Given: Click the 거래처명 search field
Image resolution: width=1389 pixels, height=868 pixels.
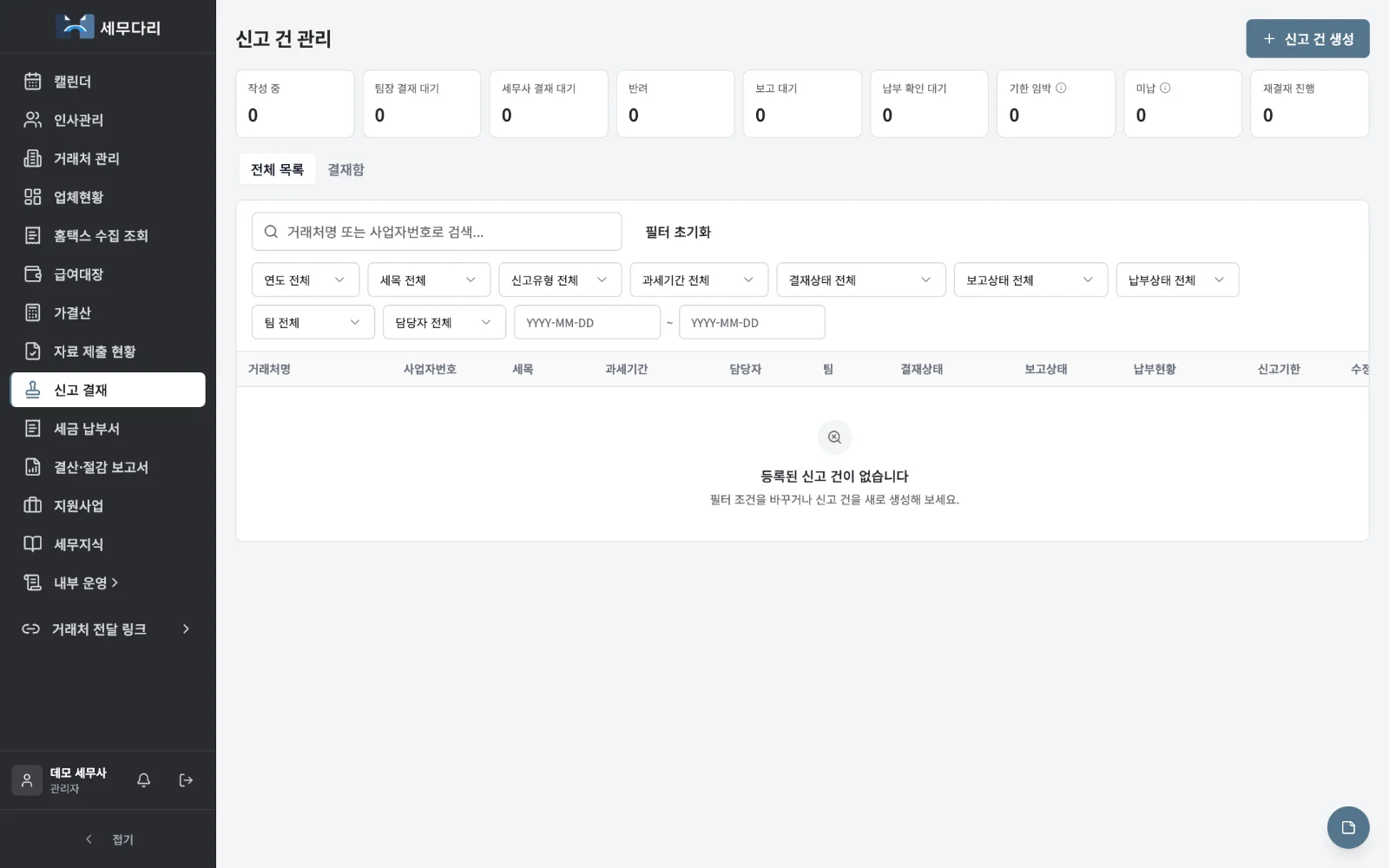Looking at the screenshot, I should (x=437, y=232).
